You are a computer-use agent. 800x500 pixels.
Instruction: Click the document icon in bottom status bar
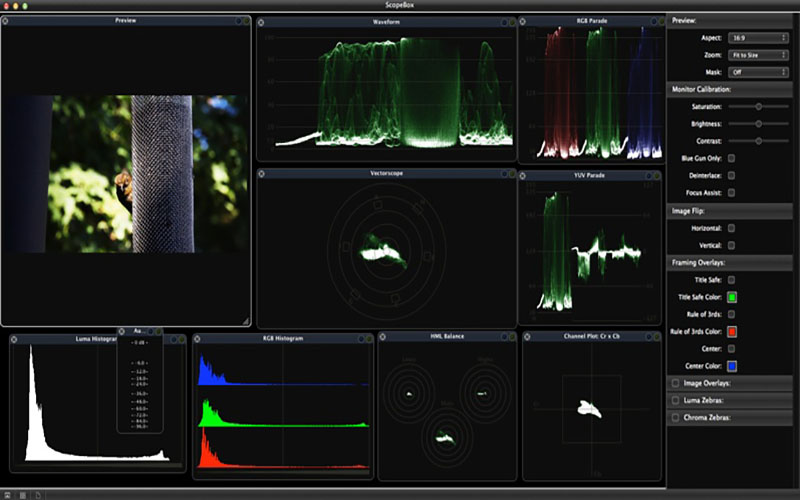[x=38, y=495]
